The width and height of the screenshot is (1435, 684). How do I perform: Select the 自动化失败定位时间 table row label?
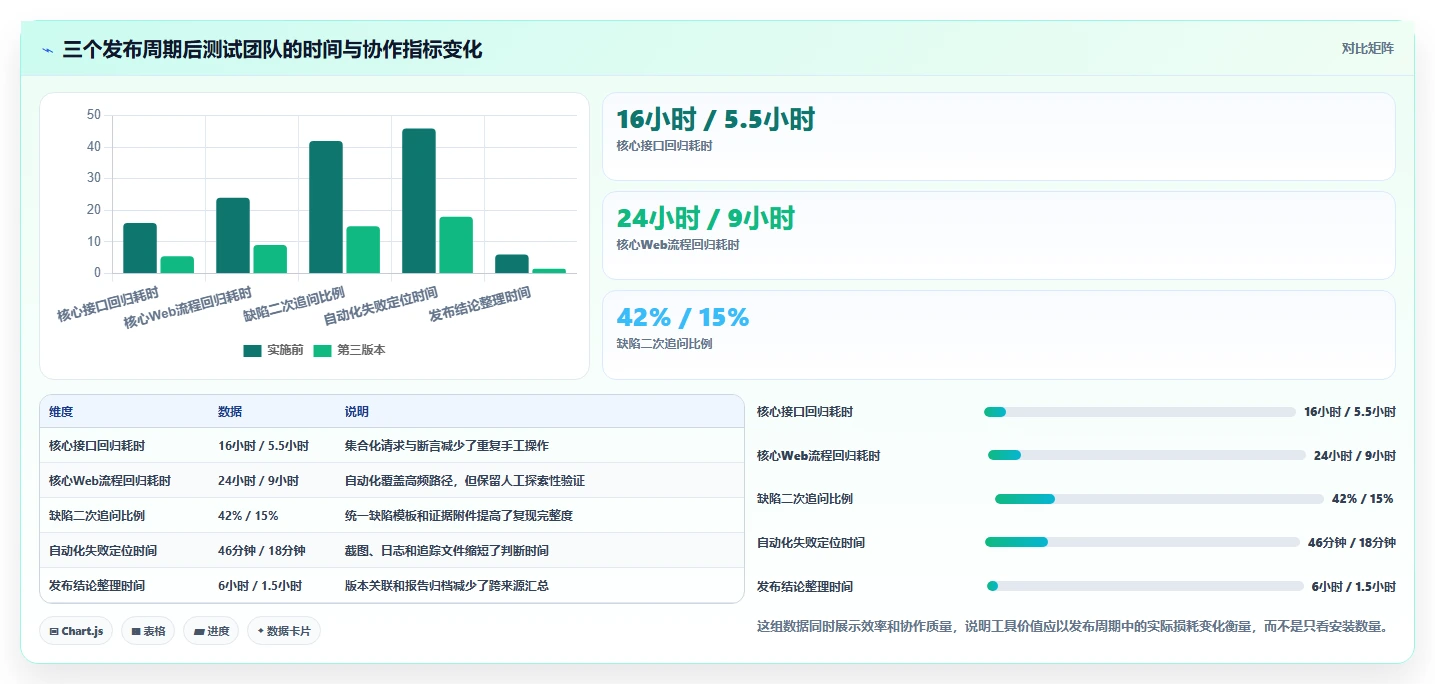point(103,551)
